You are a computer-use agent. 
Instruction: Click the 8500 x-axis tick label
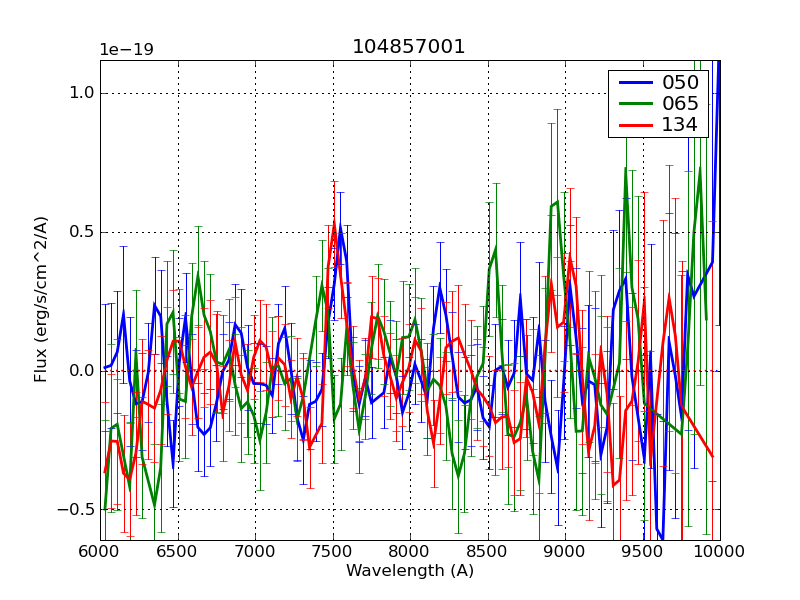(x=487, y=552)
